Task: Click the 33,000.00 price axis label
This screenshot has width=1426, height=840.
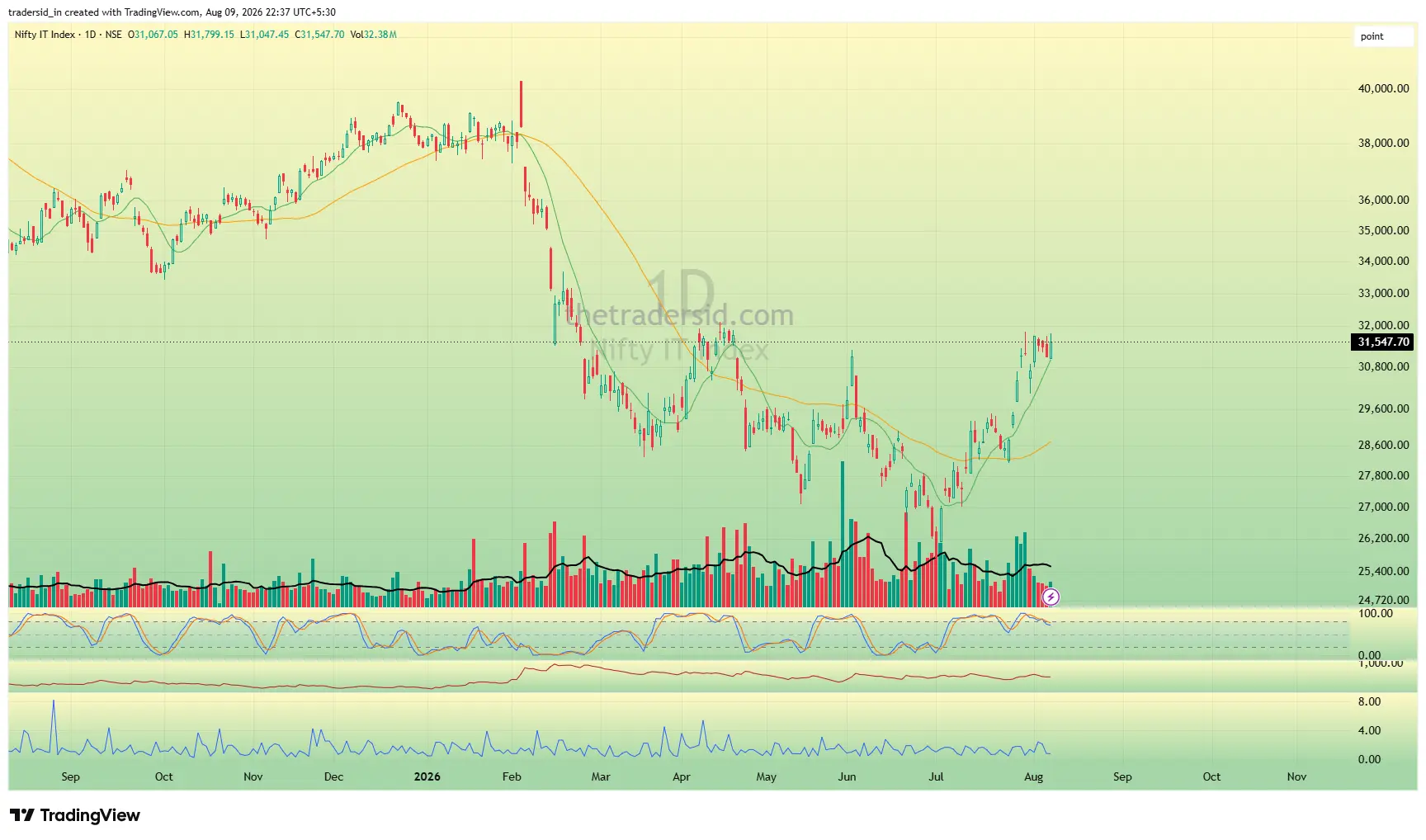Action: [1383, 293]
